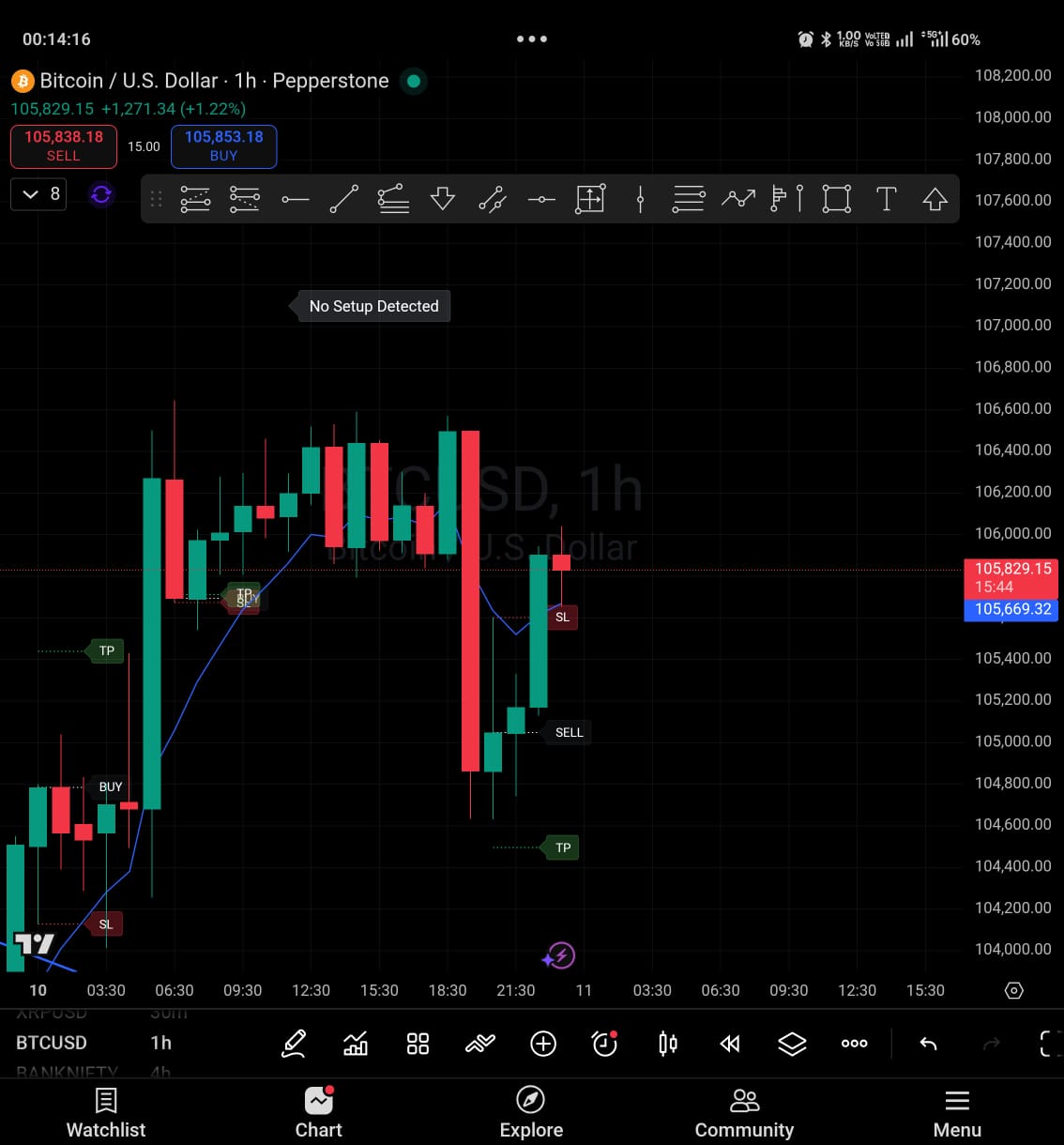Select the Horizontal Line drawing tool
Image resolution: width=1064 pixels, height=1145 pixels.
(295, 199)
